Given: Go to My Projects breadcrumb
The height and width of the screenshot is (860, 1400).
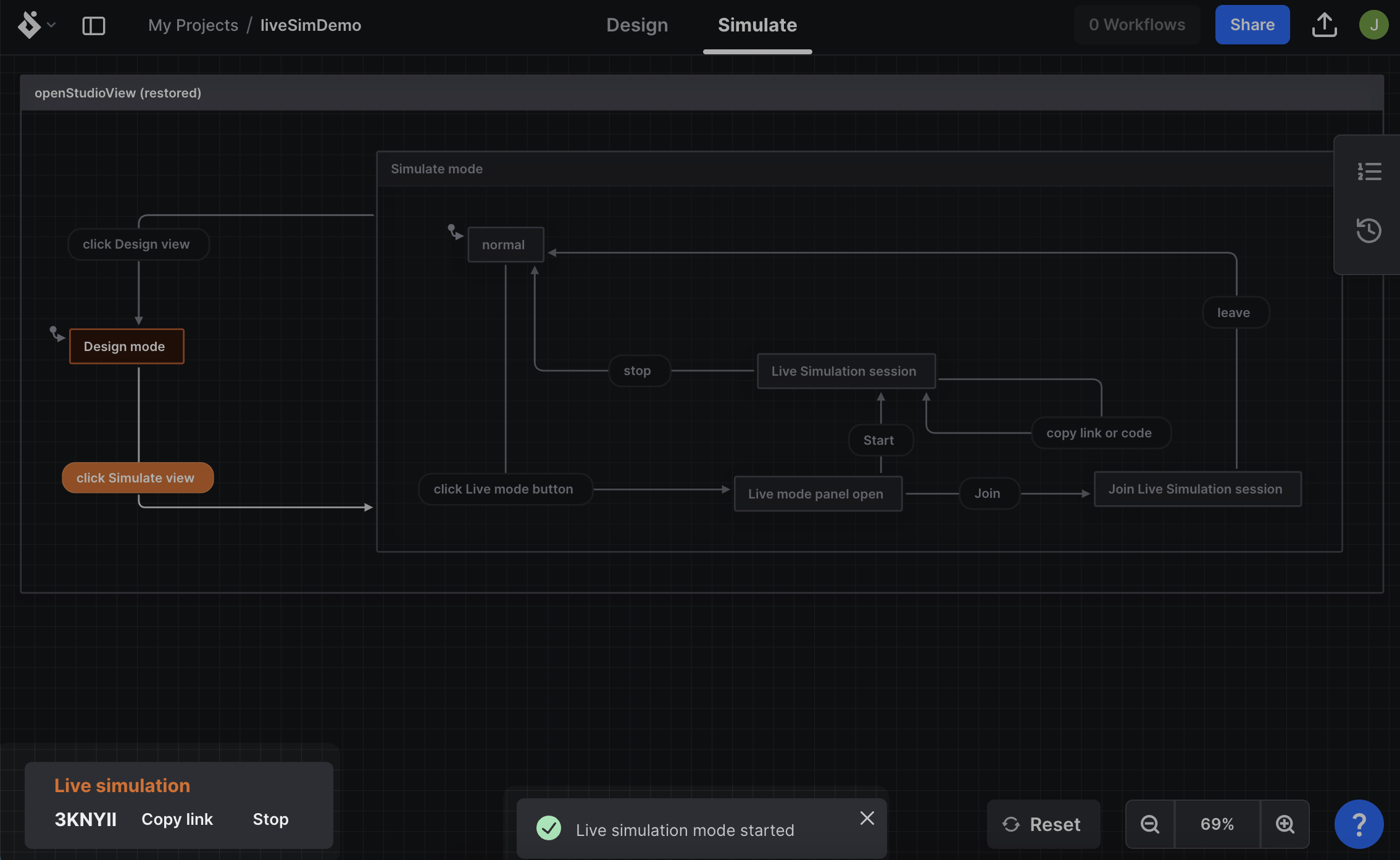Looking at the screenshot, I should pyautogui.click(x=193, y=25).
